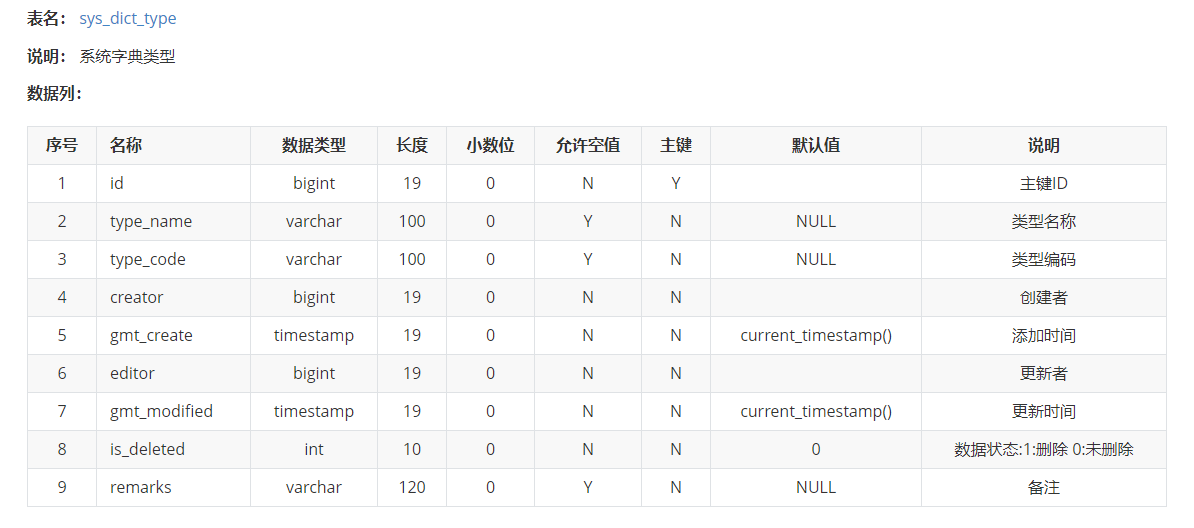Image resolution: width=1194 pixels, height=528 pixels.
Task: Click the 允许空值 column header
Action: click(x=588, y=146)
